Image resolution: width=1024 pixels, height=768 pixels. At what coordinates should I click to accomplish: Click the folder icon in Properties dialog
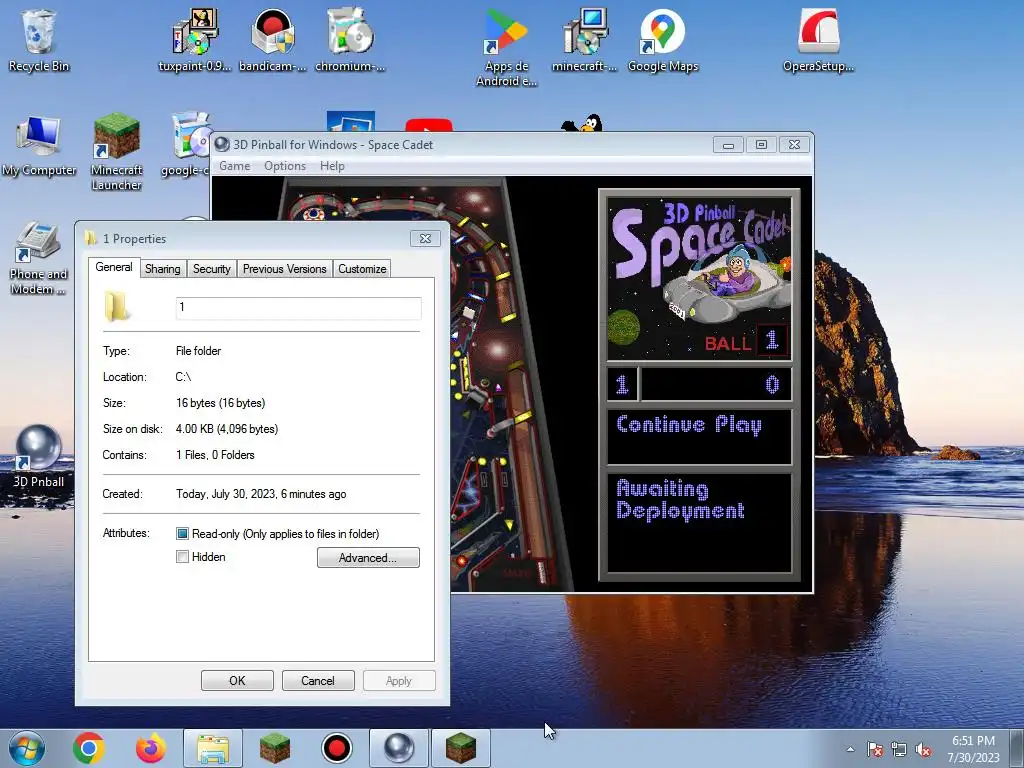tap(116, 306)
